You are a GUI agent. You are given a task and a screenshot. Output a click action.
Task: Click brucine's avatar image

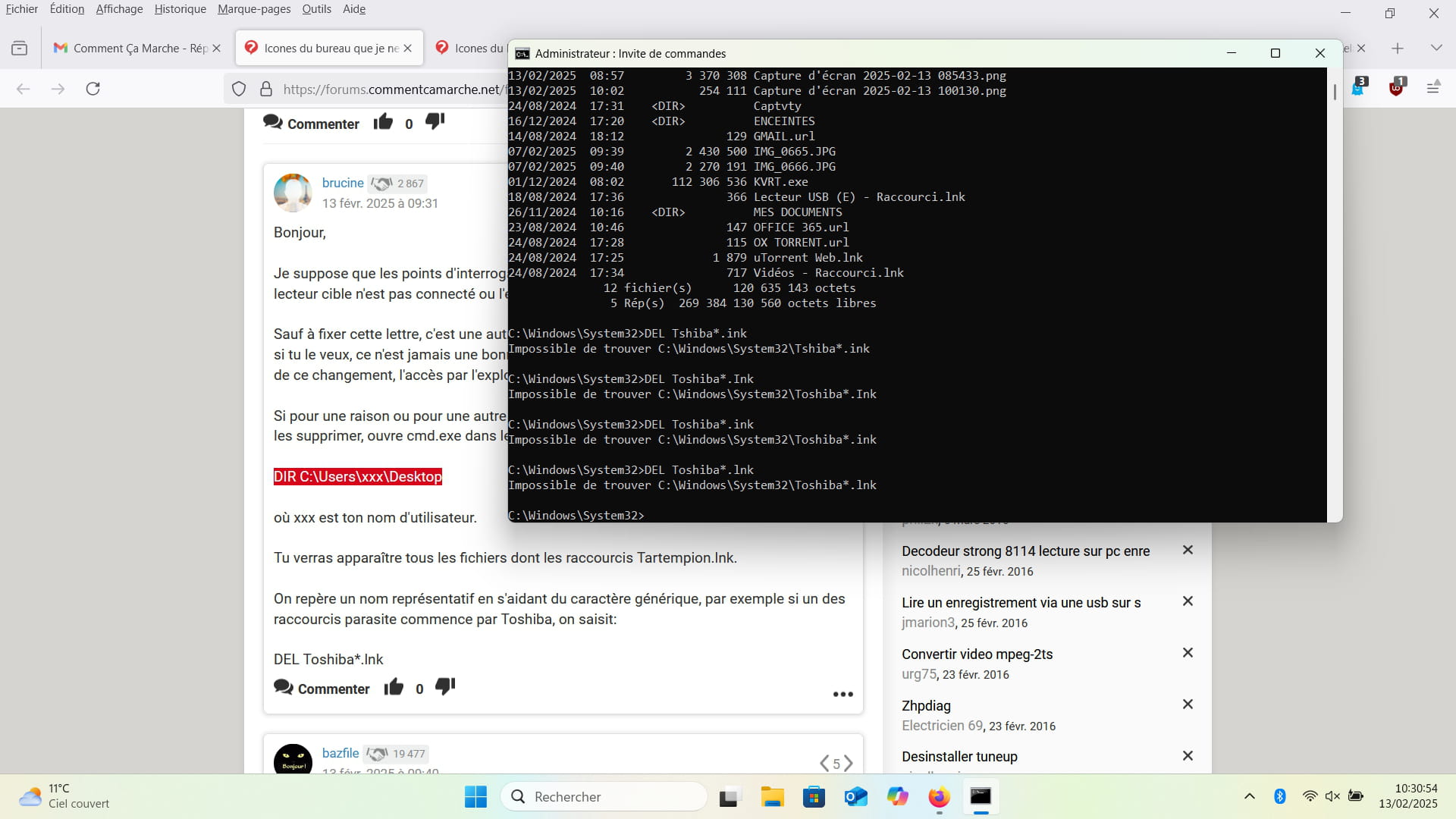293,193
